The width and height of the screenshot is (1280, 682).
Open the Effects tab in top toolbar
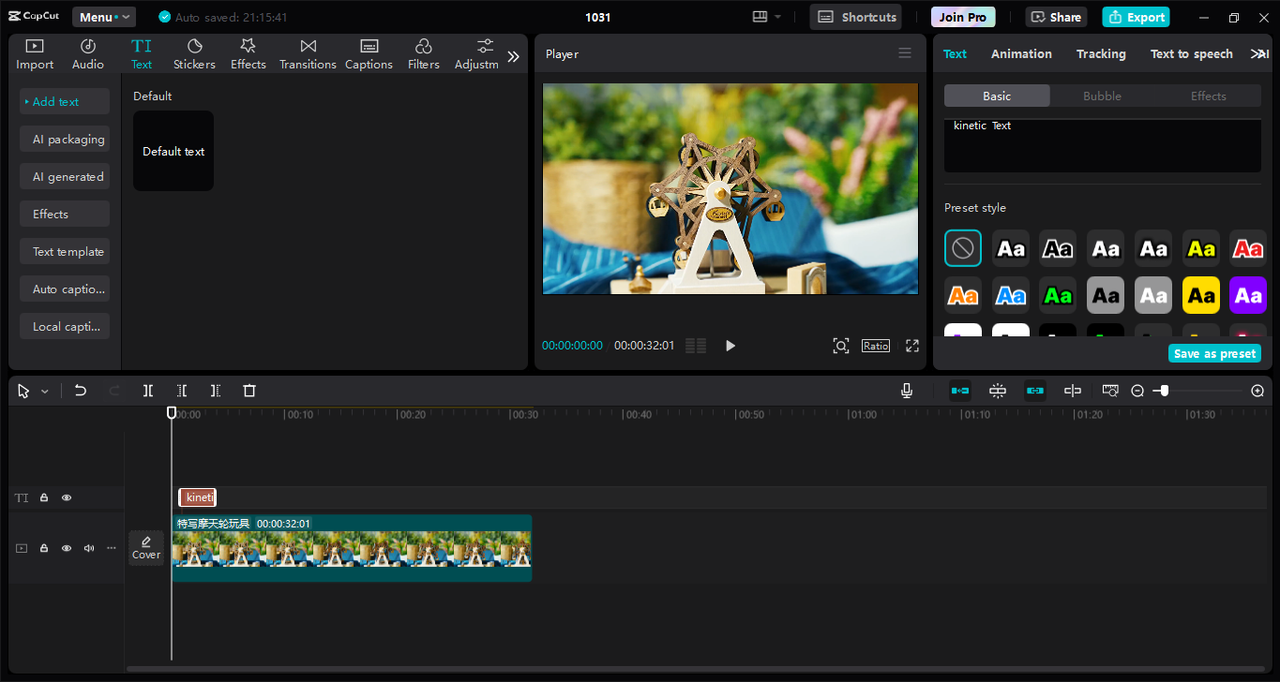[x=248, y=54]
